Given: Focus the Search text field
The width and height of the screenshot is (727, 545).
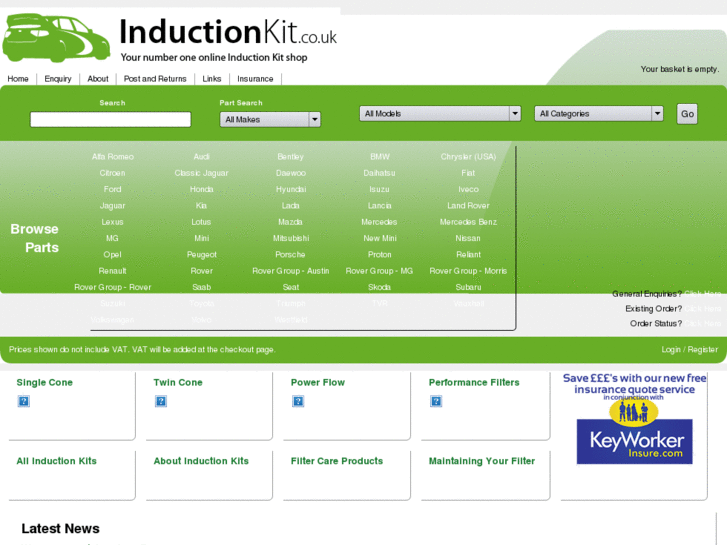Looking at the screenshot, I should click(x=110, y=120).
